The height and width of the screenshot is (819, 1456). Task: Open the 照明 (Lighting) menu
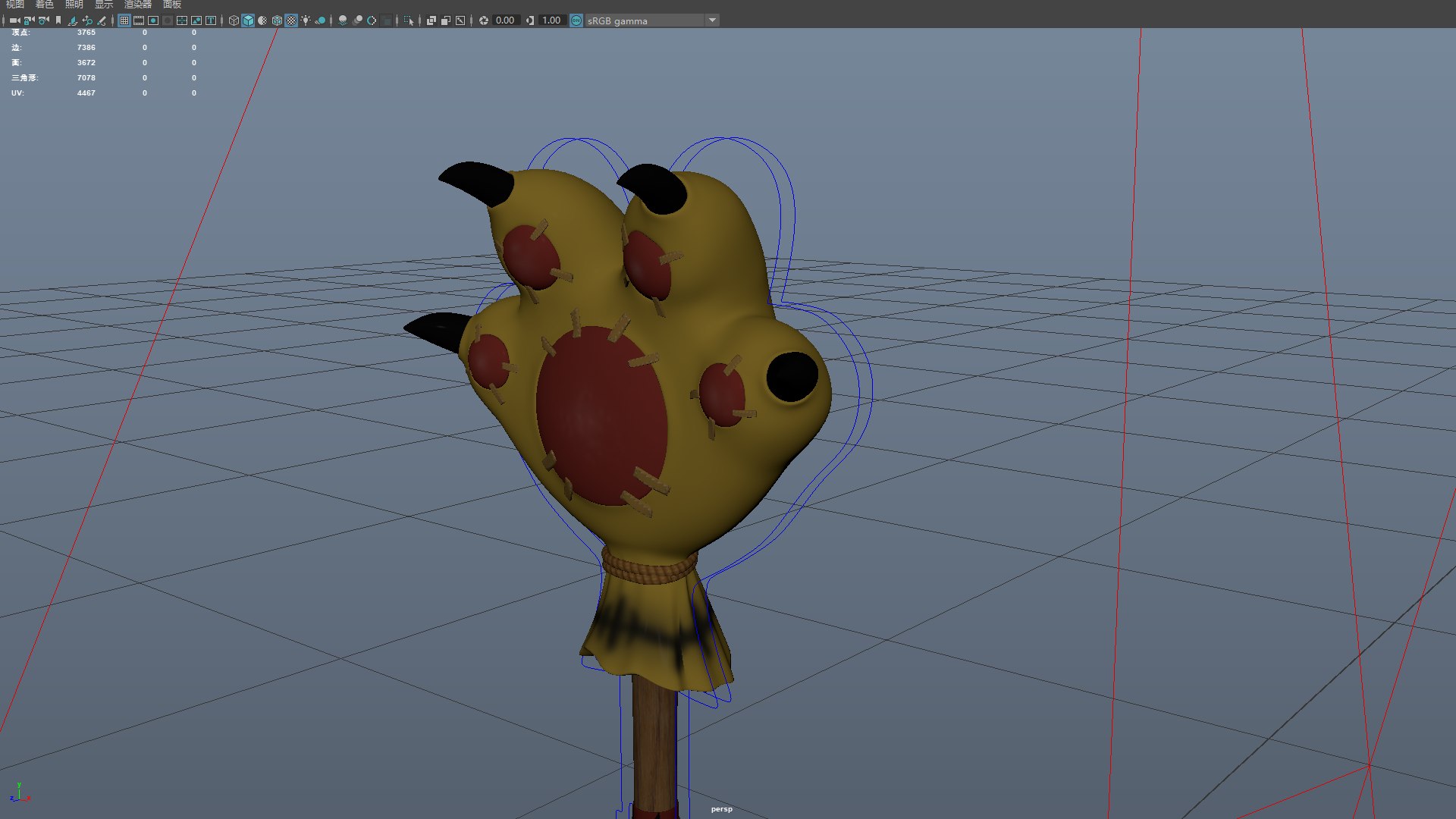pyautogui.click(x=74, y=5)
